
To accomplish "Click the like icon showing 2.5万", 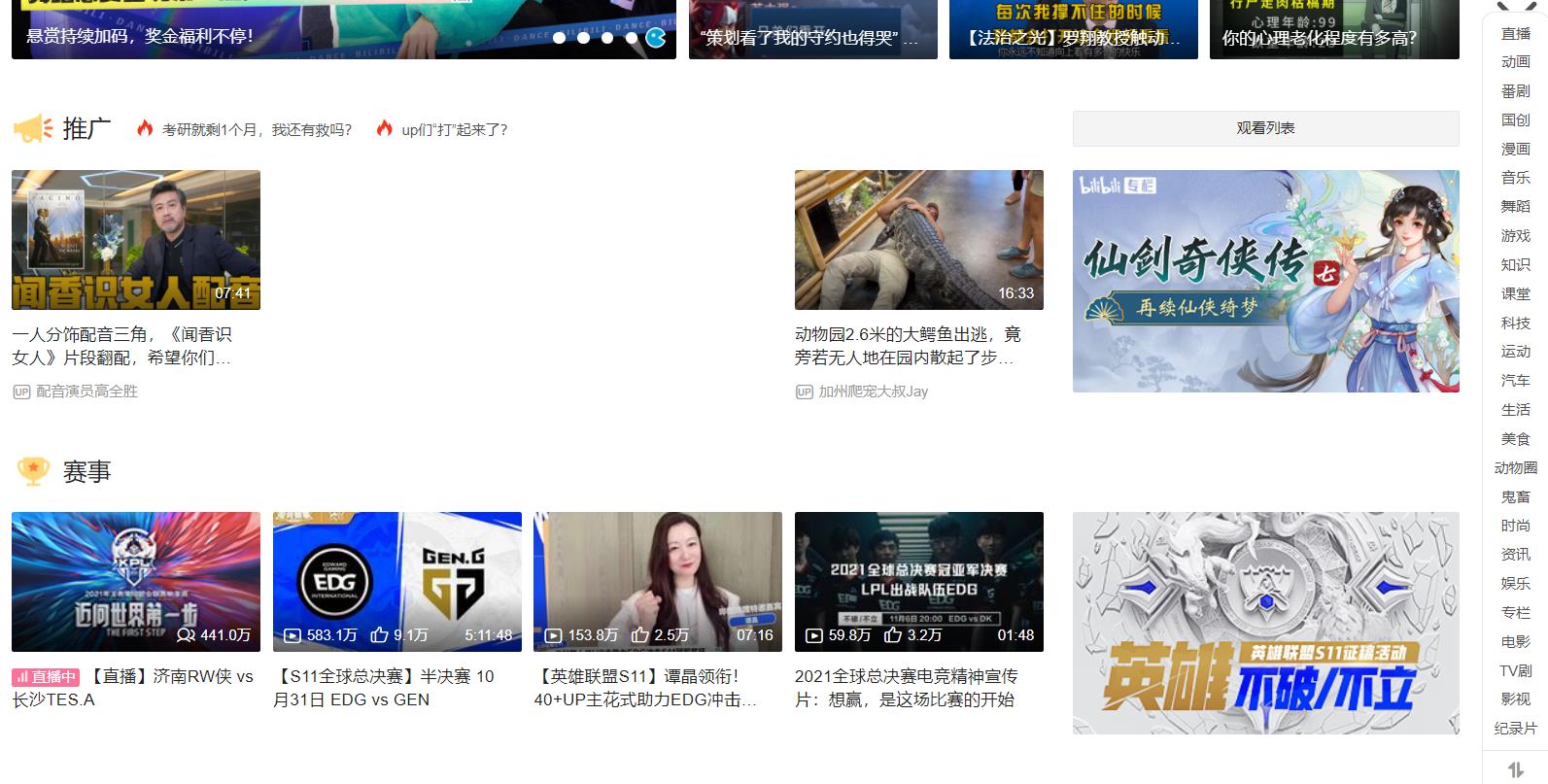I will tap(640, 635).
